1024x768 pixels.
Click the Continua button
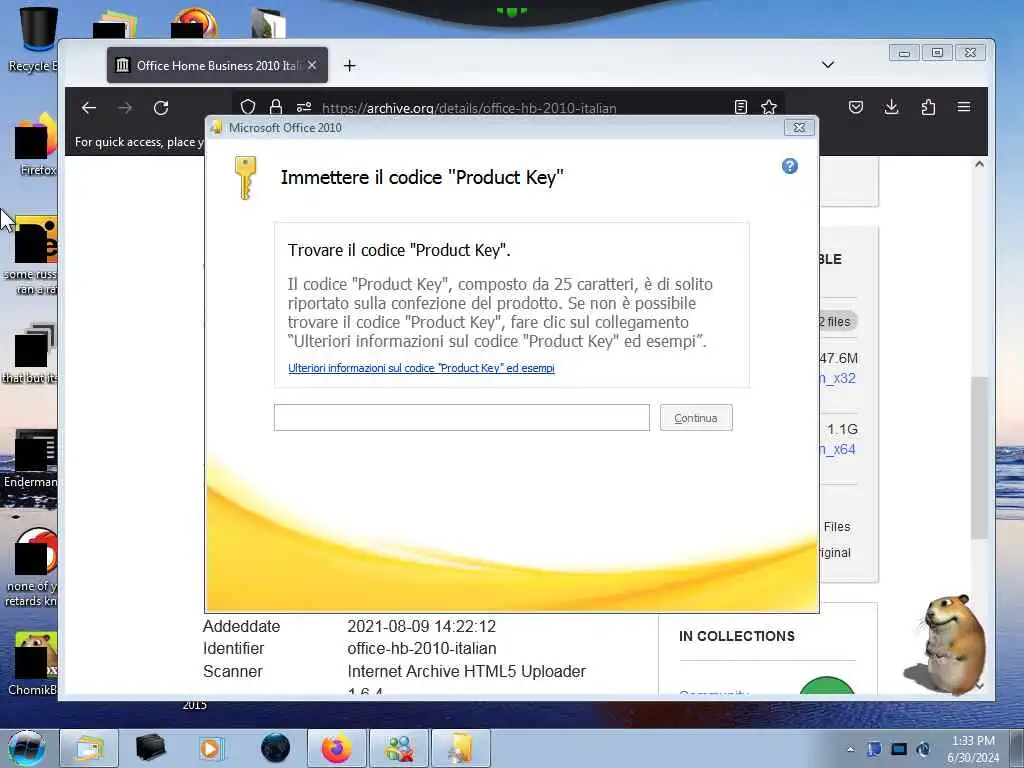click(x=696, y=418)
